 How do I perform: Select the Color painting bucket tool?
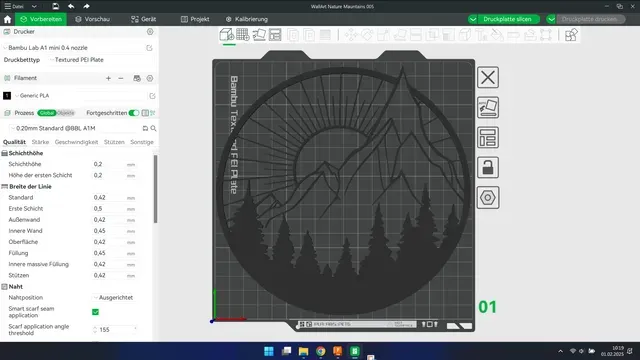pos(497,35)
